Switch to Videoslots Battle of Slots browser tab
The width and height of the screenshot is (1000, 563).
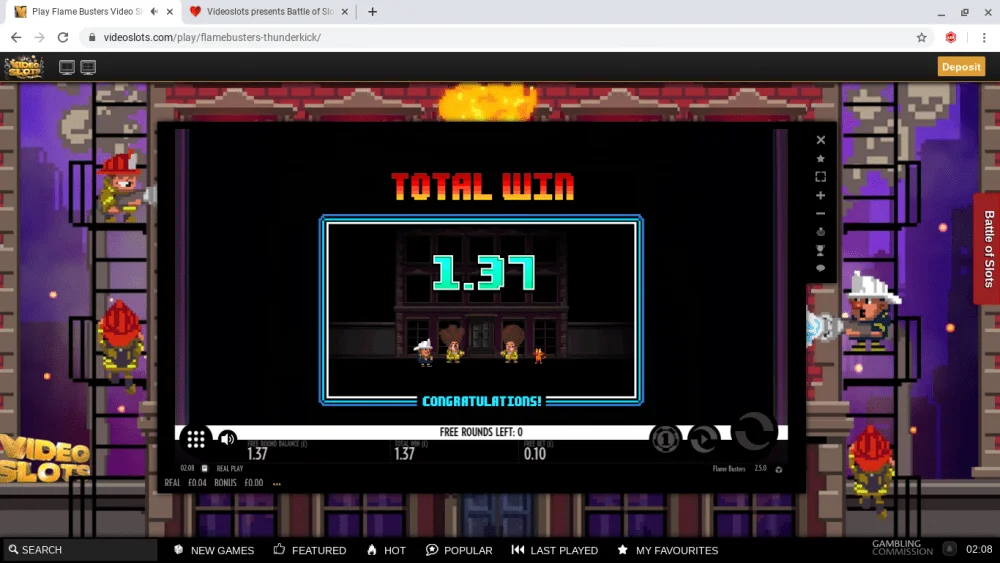point(270,11)
